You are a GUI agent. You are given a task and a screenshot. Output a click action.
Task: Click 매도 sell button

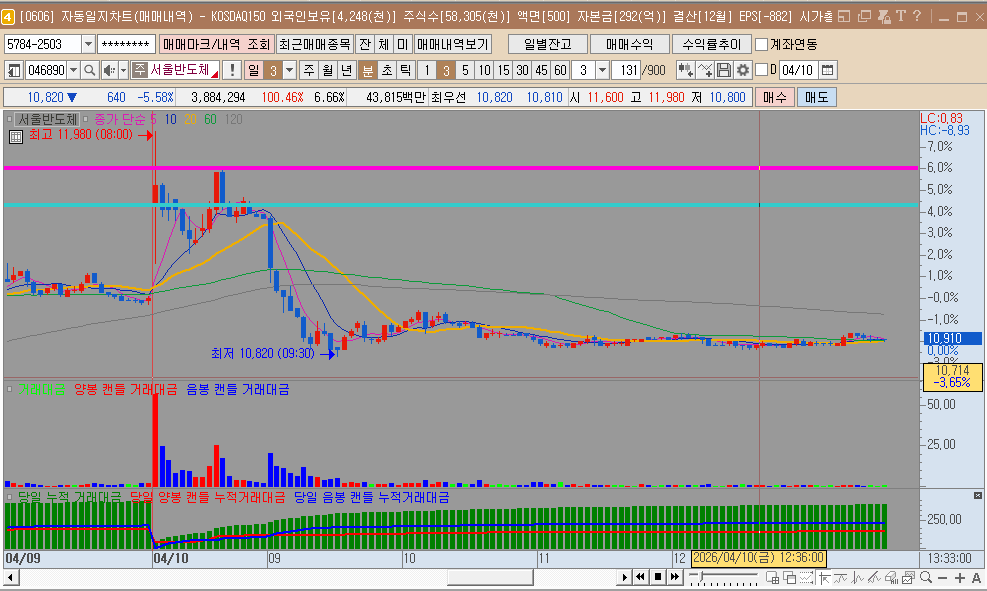(816, 97)
